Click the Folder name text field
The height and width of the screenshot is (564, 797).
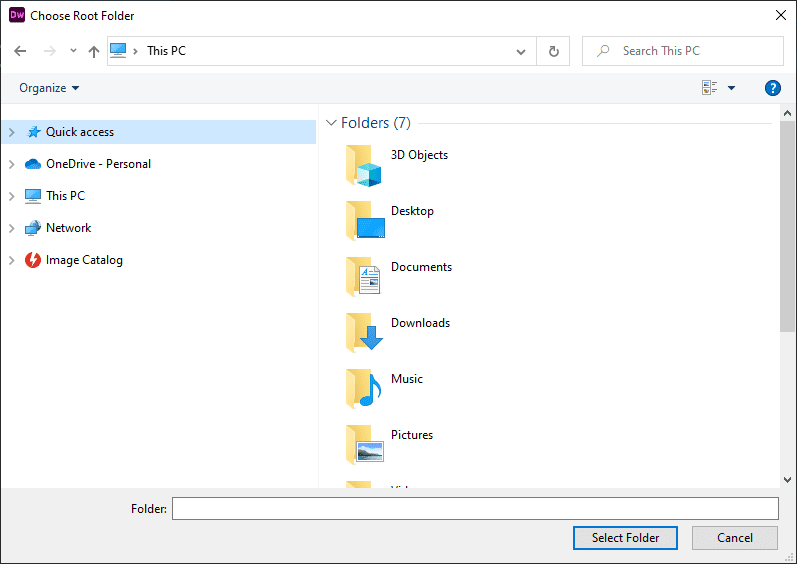click(475, 509)
